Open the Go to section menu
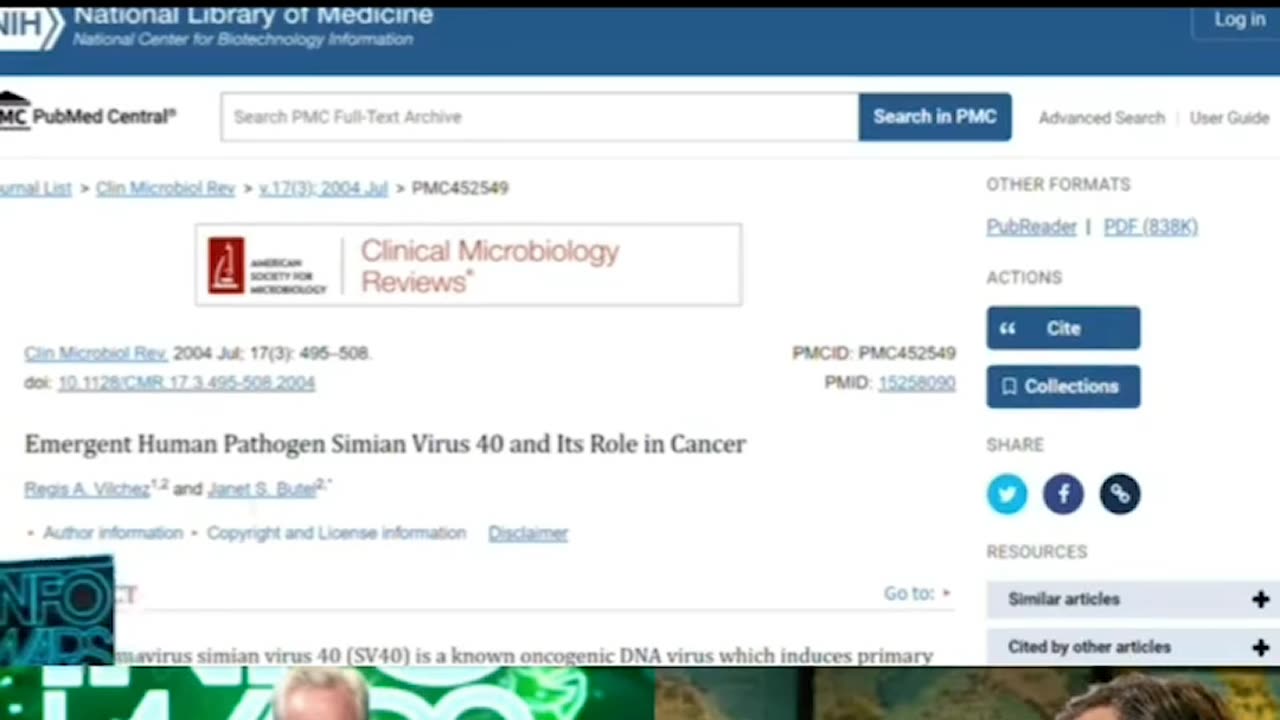Viewport: 1280px width, 720px height. 917,593
